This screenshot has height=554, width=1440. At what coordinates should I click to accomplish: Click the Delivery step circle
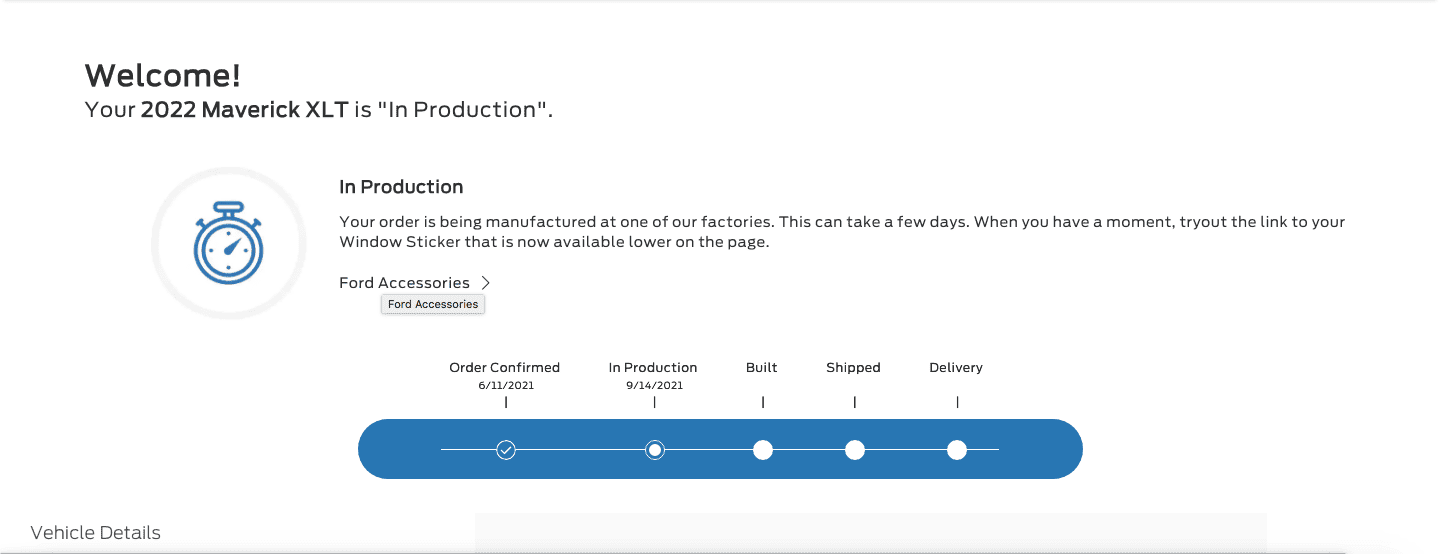957,450
